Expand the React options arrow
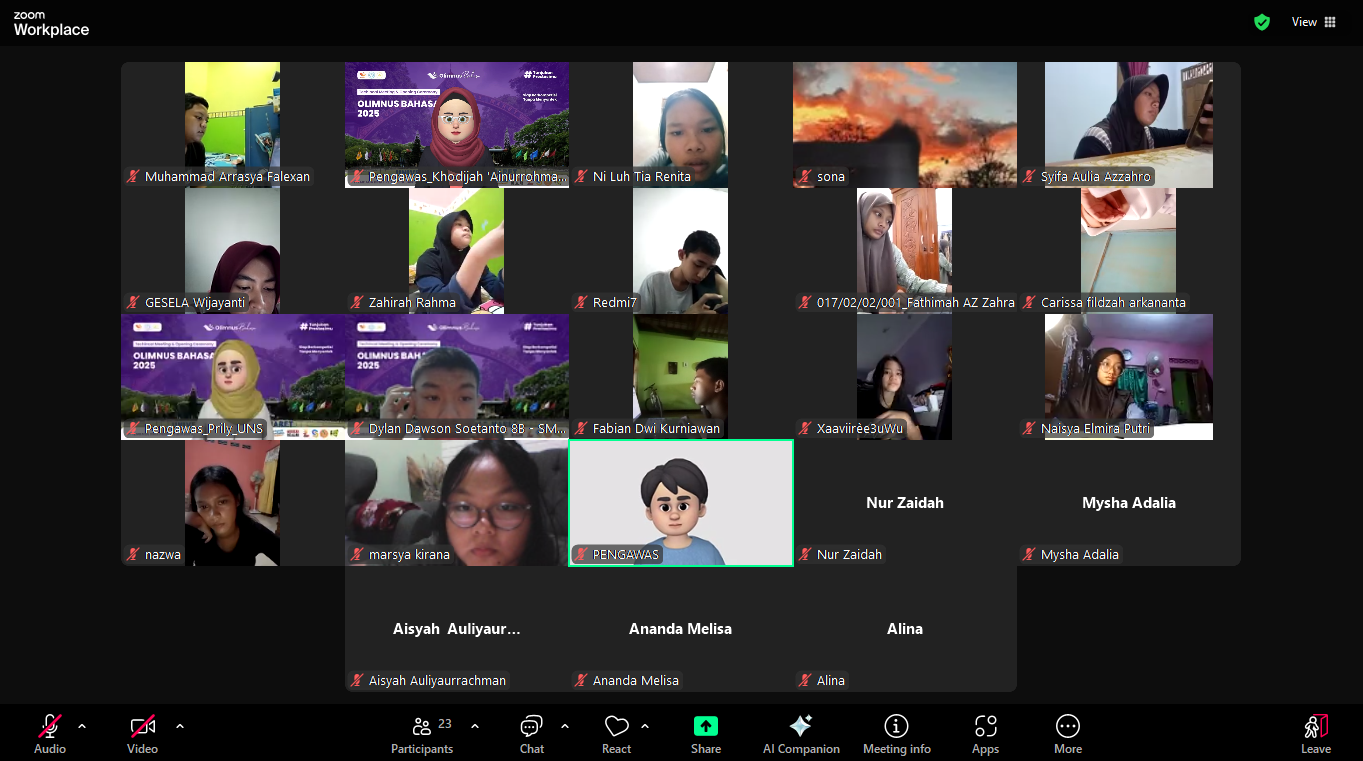 pyautogui.click(x=645, y=726)
